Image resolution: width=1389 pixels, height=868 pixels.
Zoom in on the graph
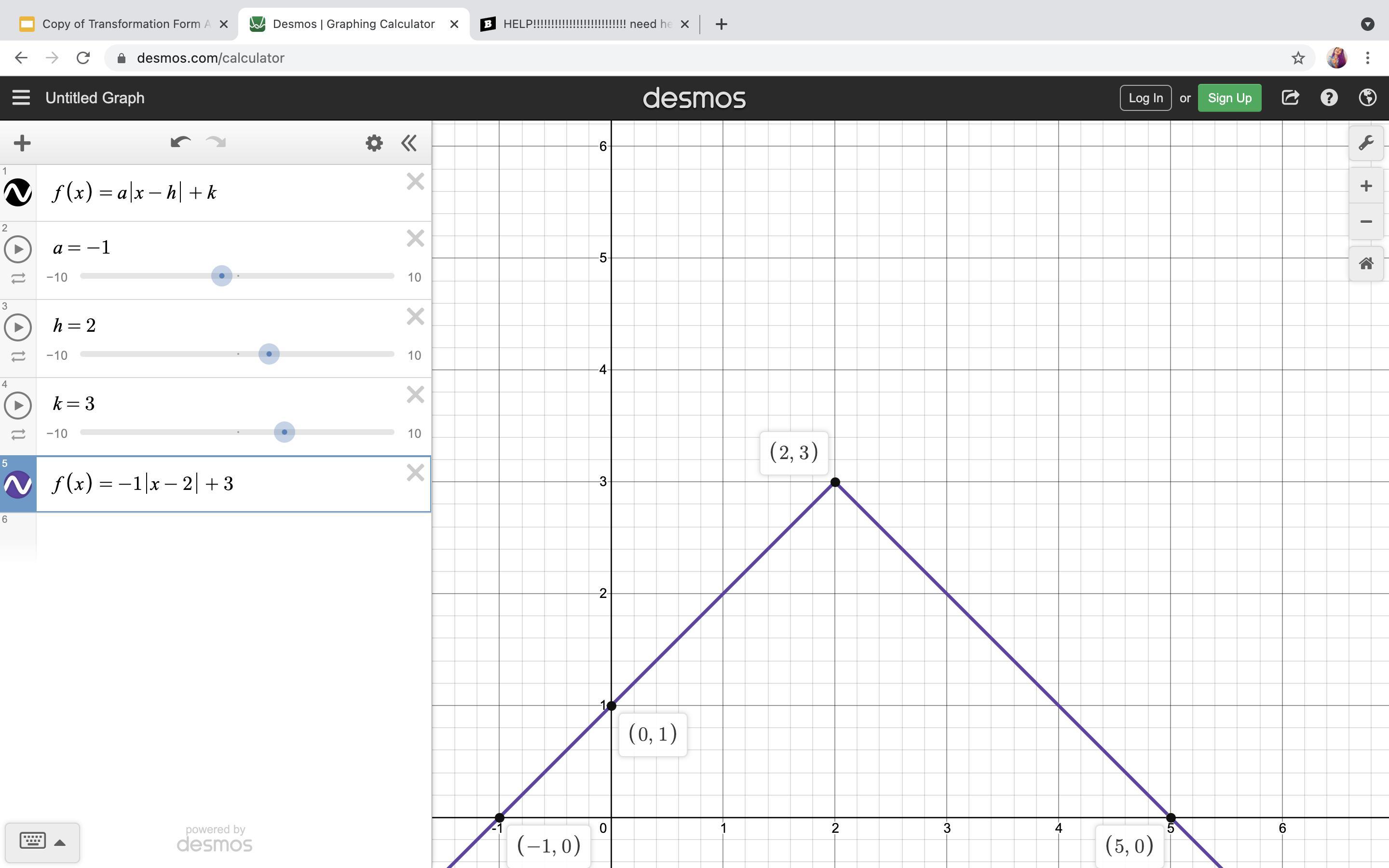click(1366, 186)
